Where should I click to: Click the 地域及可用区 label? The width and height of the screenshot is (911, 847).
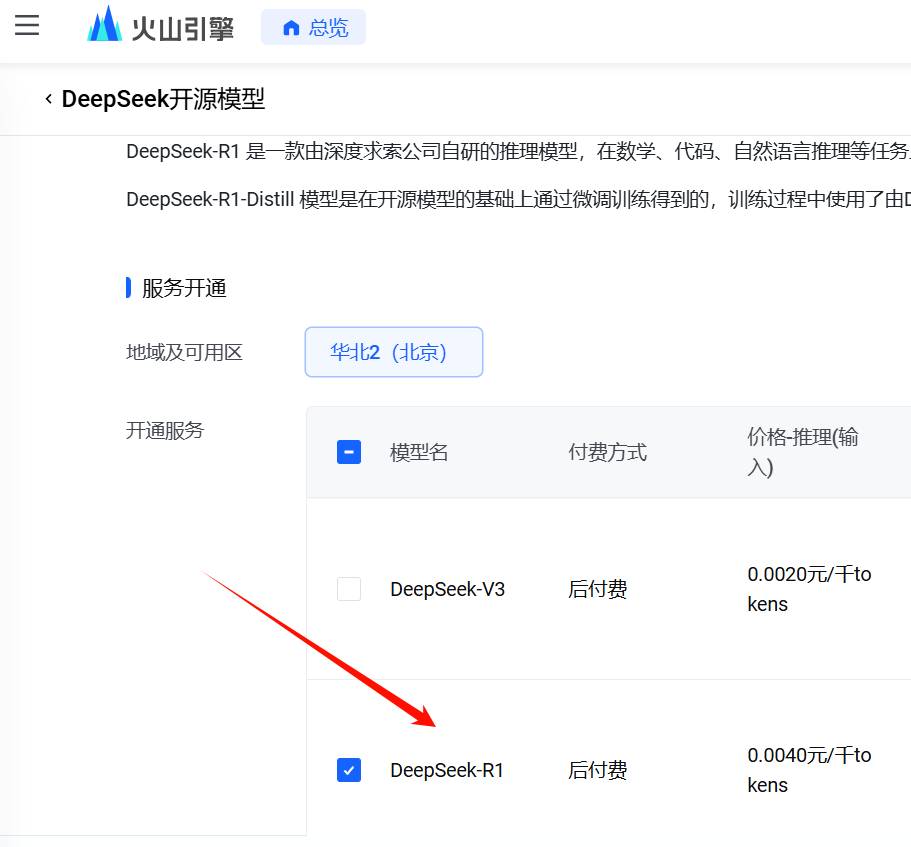click(184, 352)
